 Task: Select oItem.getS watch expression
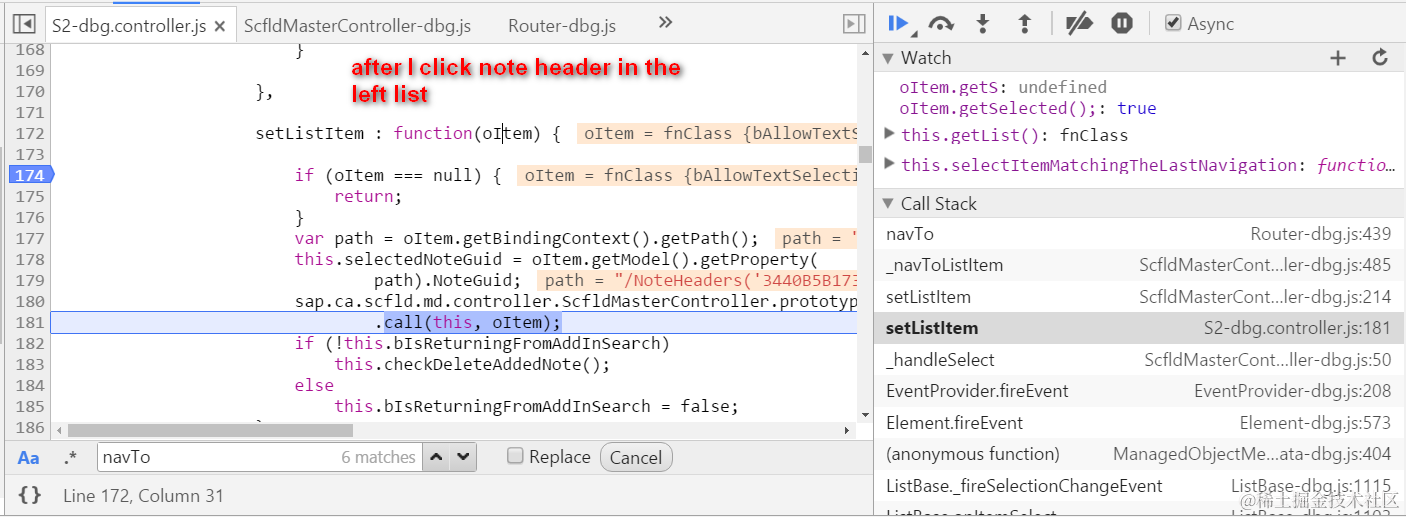tap(1003, 87)
